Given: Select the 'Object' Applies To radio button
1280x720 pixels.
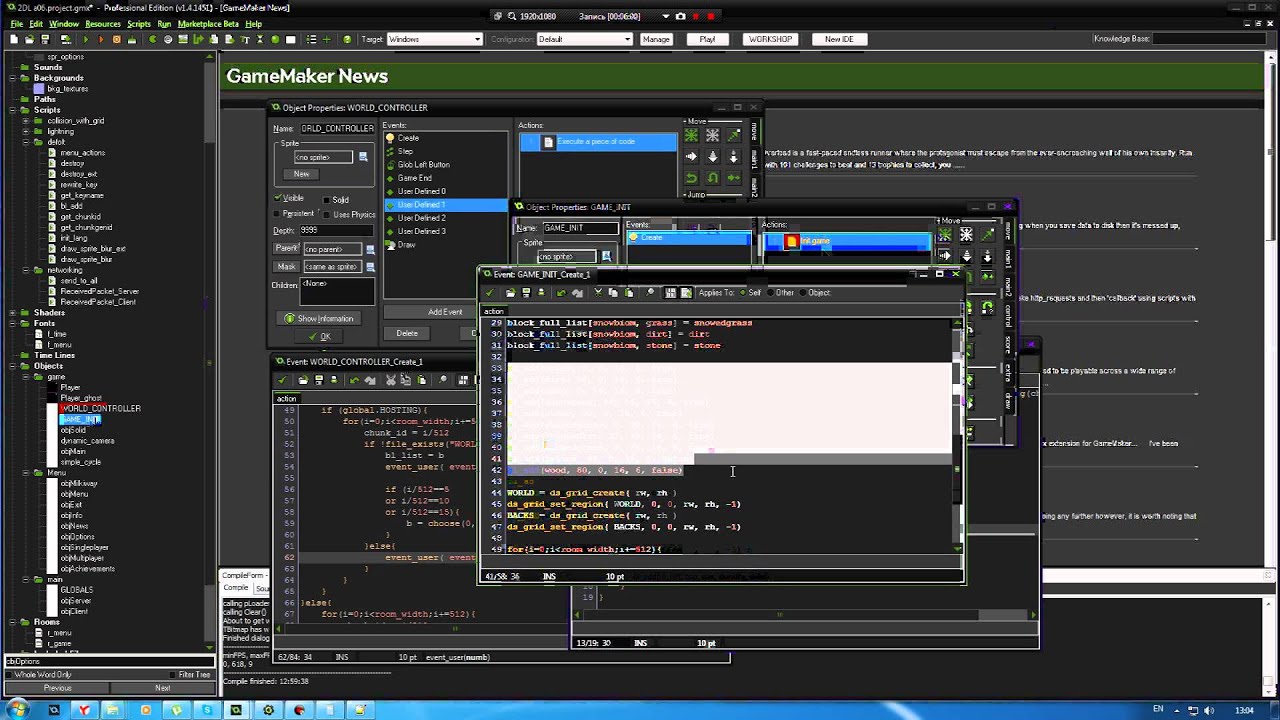Looking at the screenshot, I should pyautogui.click(x=803, y=292).
